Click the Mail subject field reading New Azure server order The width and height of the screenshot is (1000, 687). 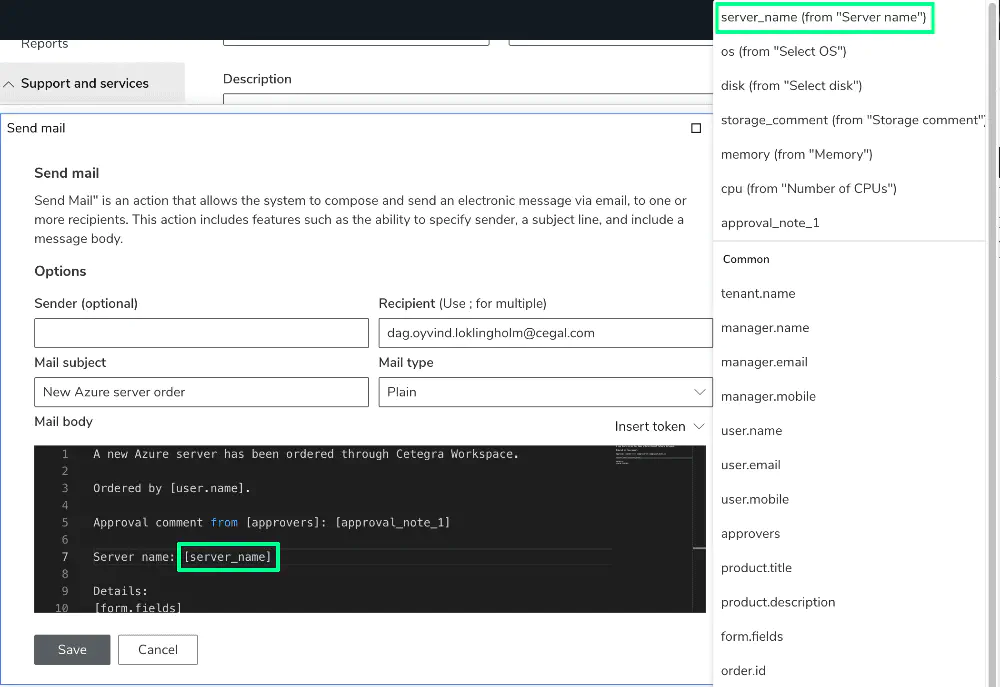tap(200, 392)
